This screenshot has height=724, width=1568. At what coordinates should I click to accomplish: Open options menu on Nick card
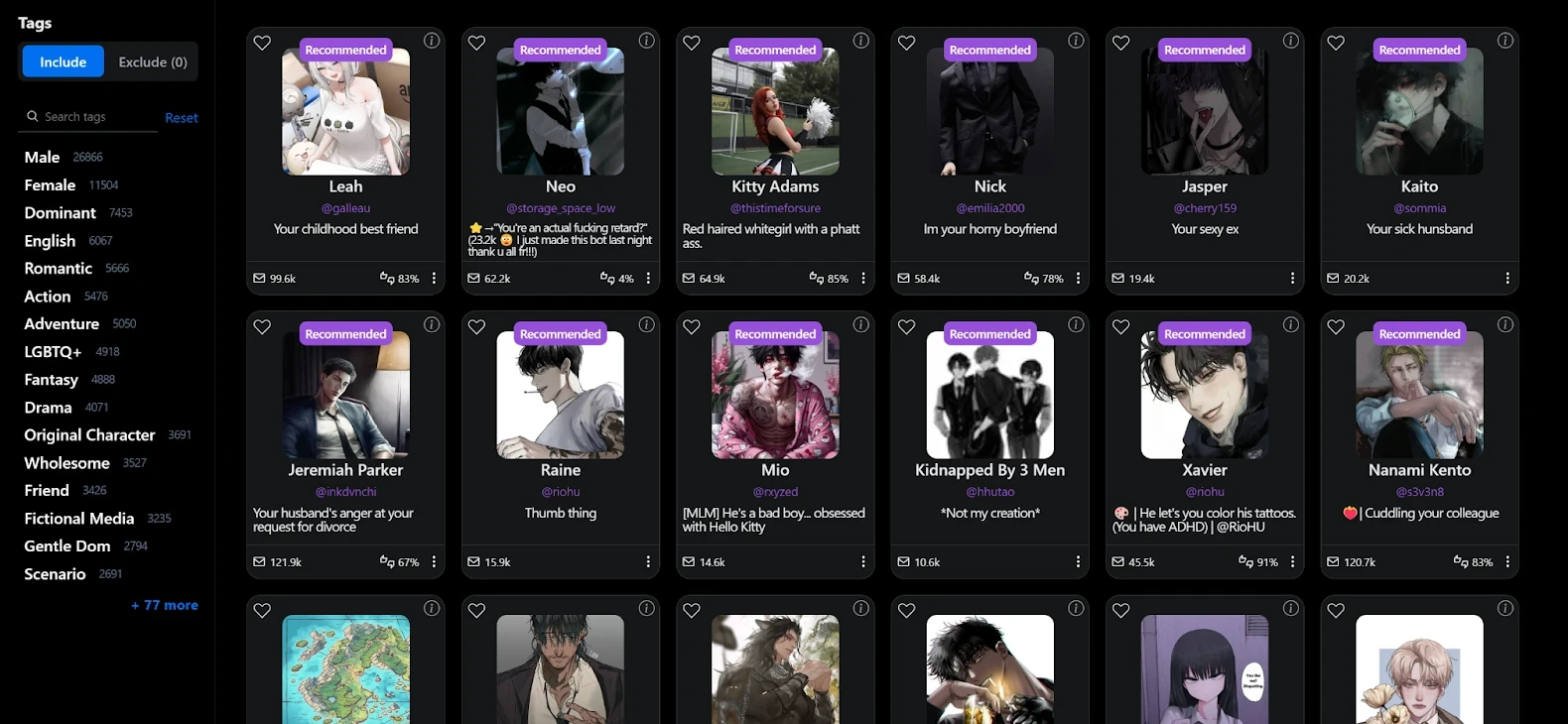pos(1078,279)
